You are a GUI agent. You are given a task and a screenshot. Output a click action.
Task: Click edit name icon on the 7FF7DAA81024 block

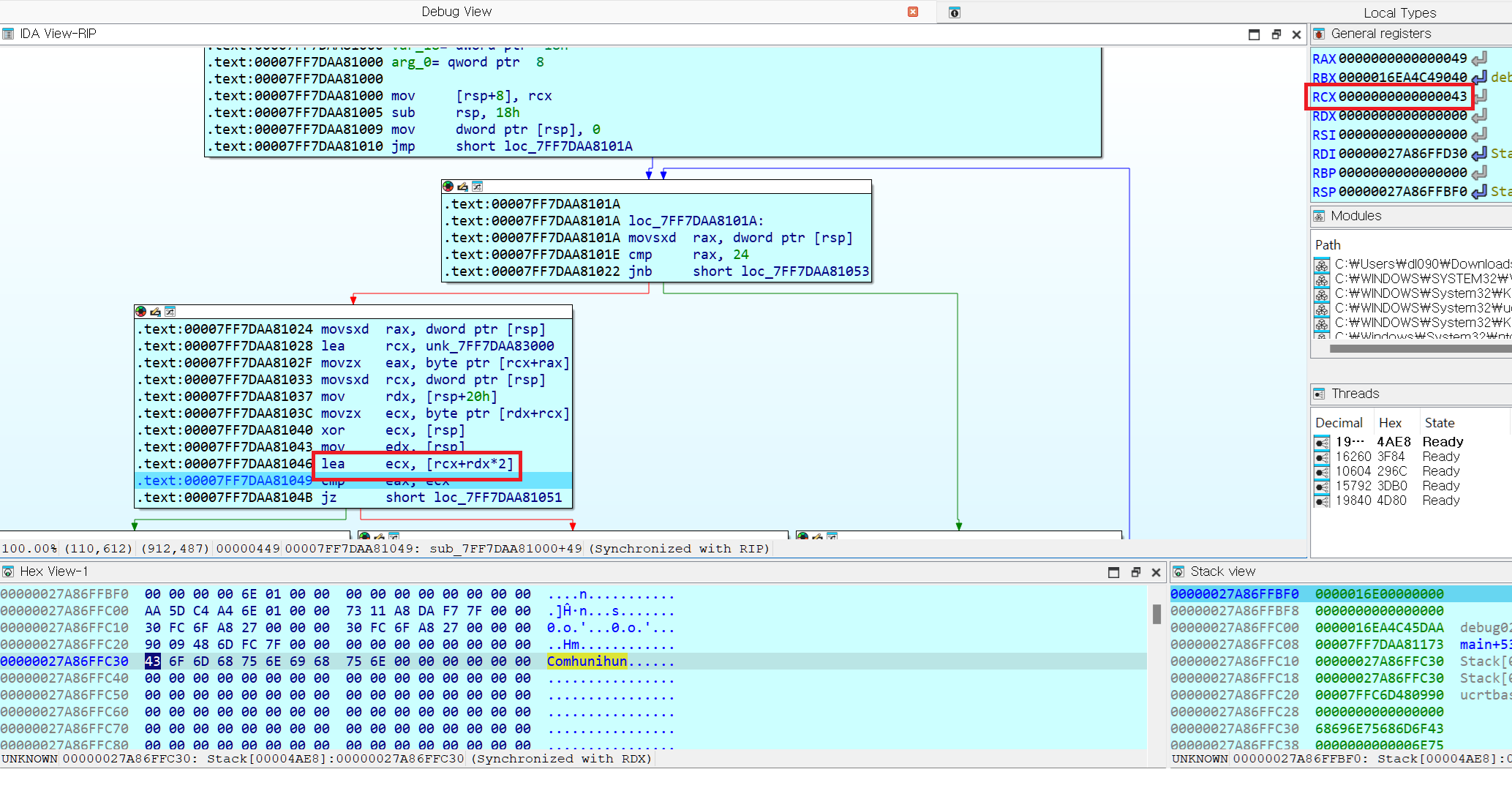pos(155,312)
